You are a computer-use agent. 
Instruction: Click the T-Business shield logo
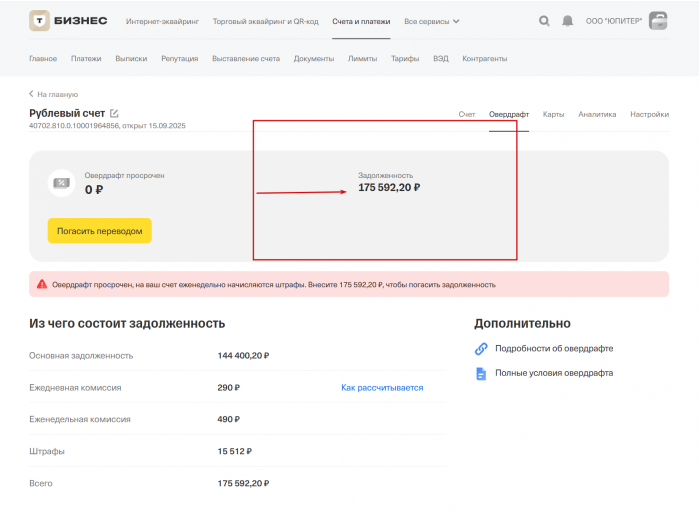point(39,20)
